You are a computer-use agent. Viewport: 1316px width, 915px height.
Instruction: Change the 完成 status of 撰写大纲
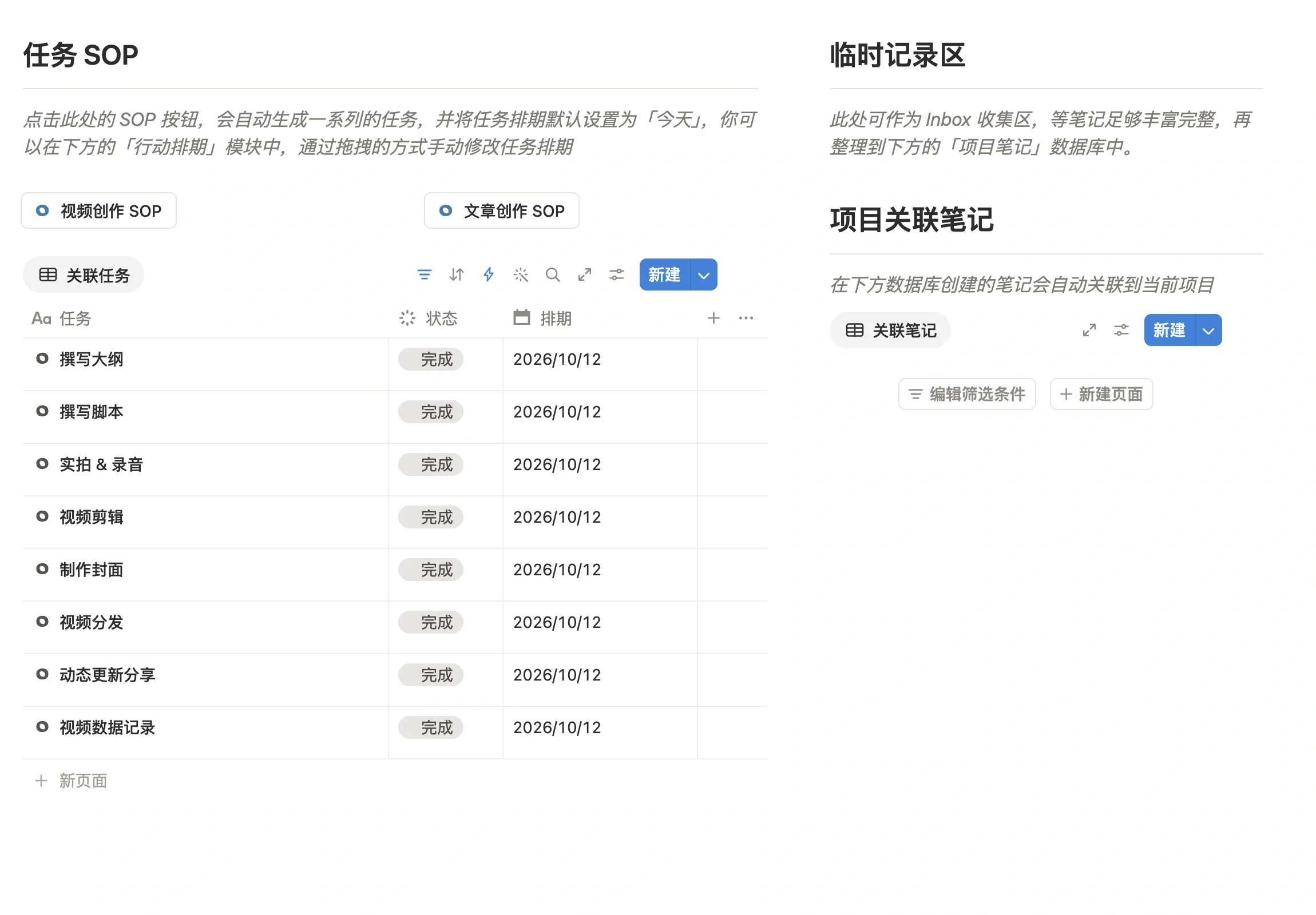[x=431, y=359]
